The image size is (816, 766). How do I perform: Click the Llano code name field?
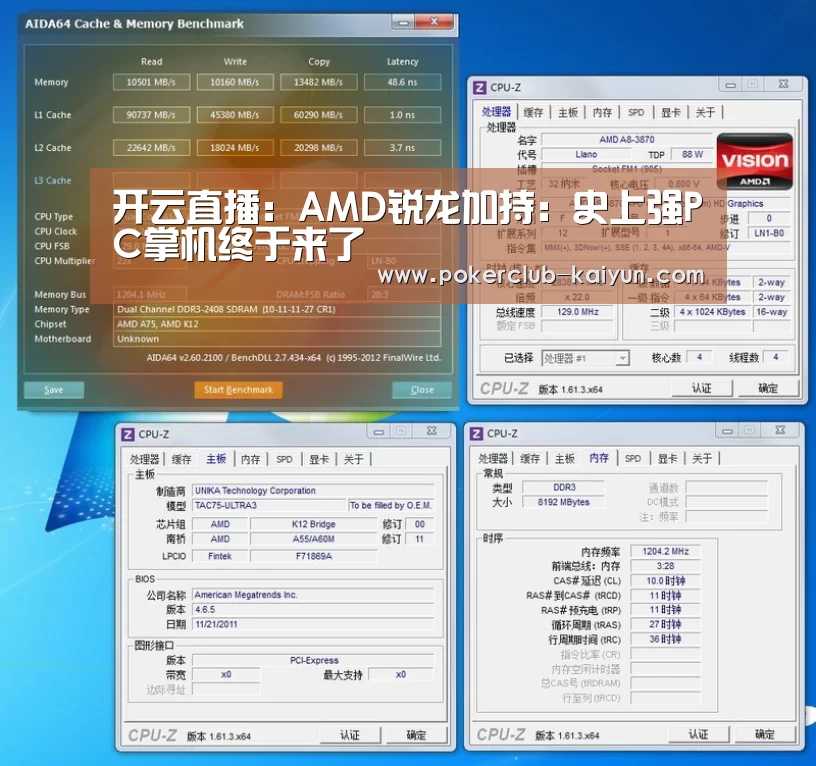click(x=586, y=155)
